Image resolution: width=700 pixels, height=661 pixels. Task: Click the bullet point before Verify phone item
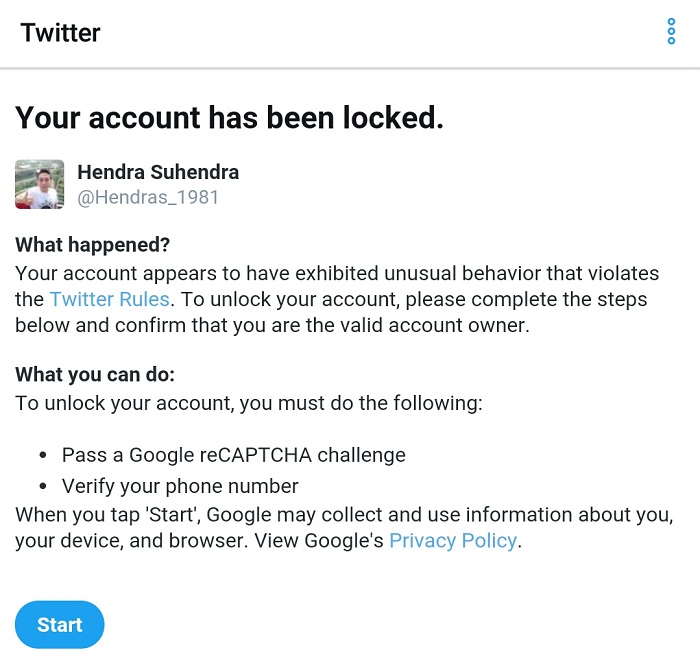click(43, 488)
